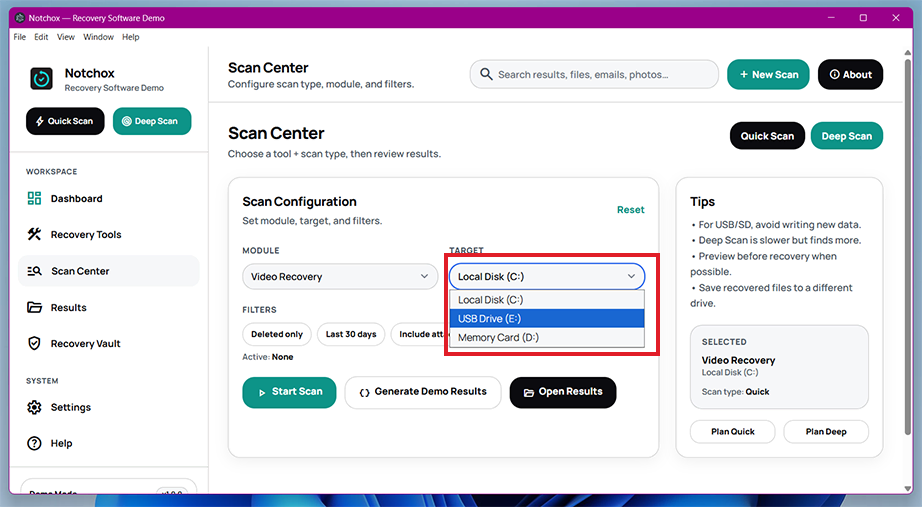The width and height of the screenshot is (922, 507).
Task: Click the search results input field
Action: pyautogui.click(x=594, y=75)
